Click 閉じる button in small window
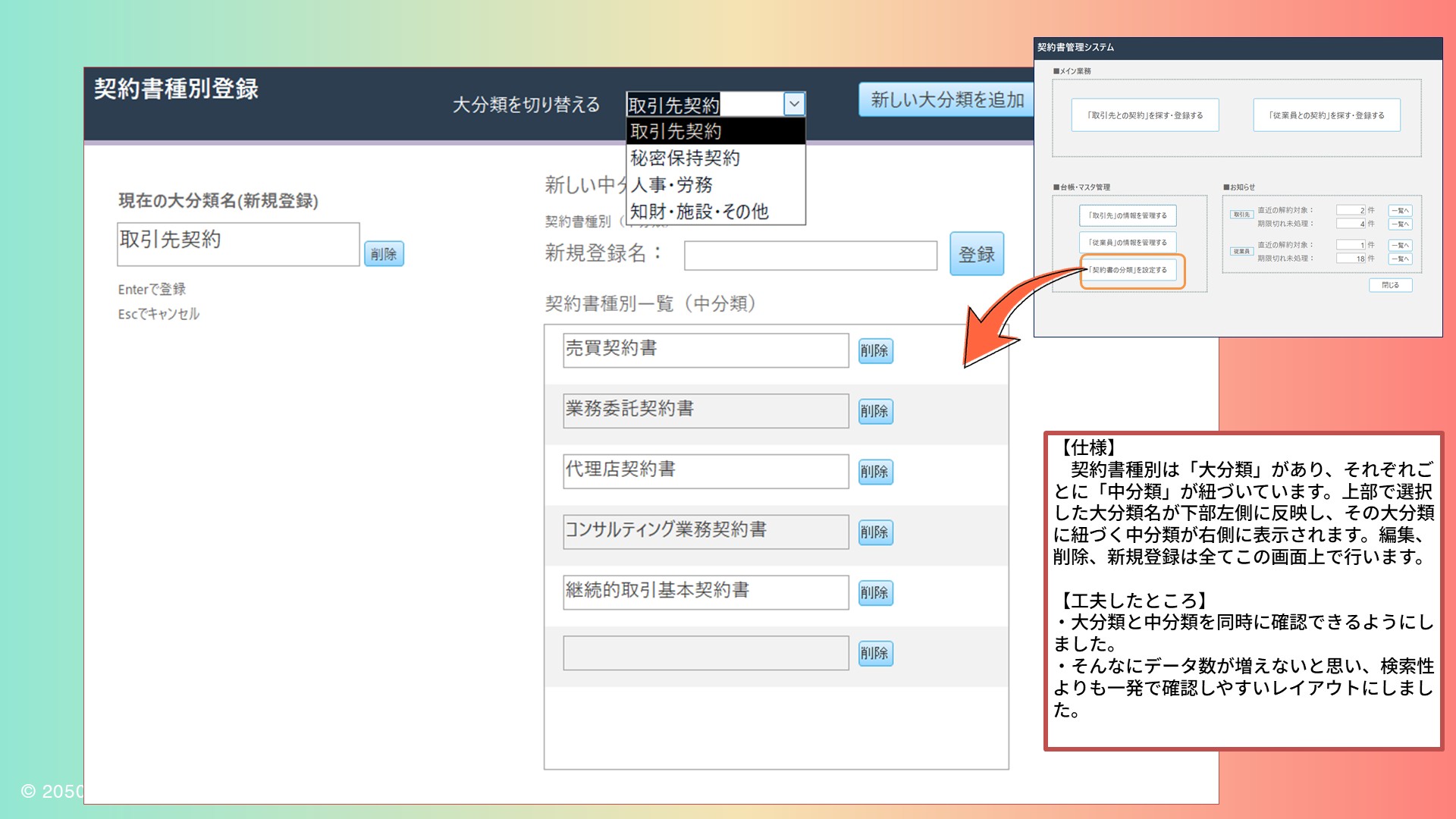 [x=1390, y=285]
